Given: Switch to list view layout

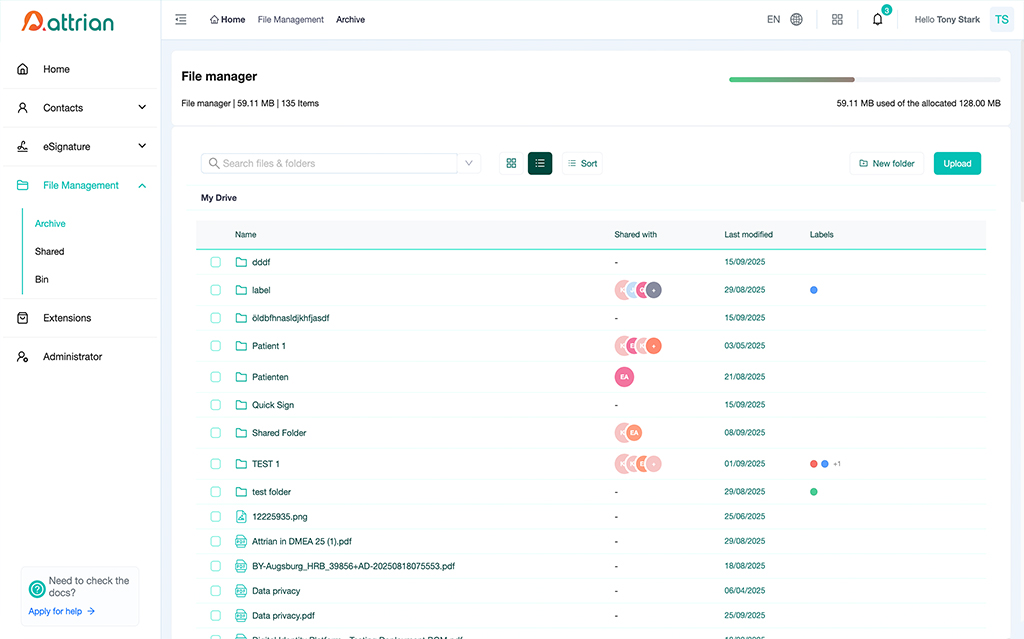Looking at the screenshot, I should pos(540,163).
